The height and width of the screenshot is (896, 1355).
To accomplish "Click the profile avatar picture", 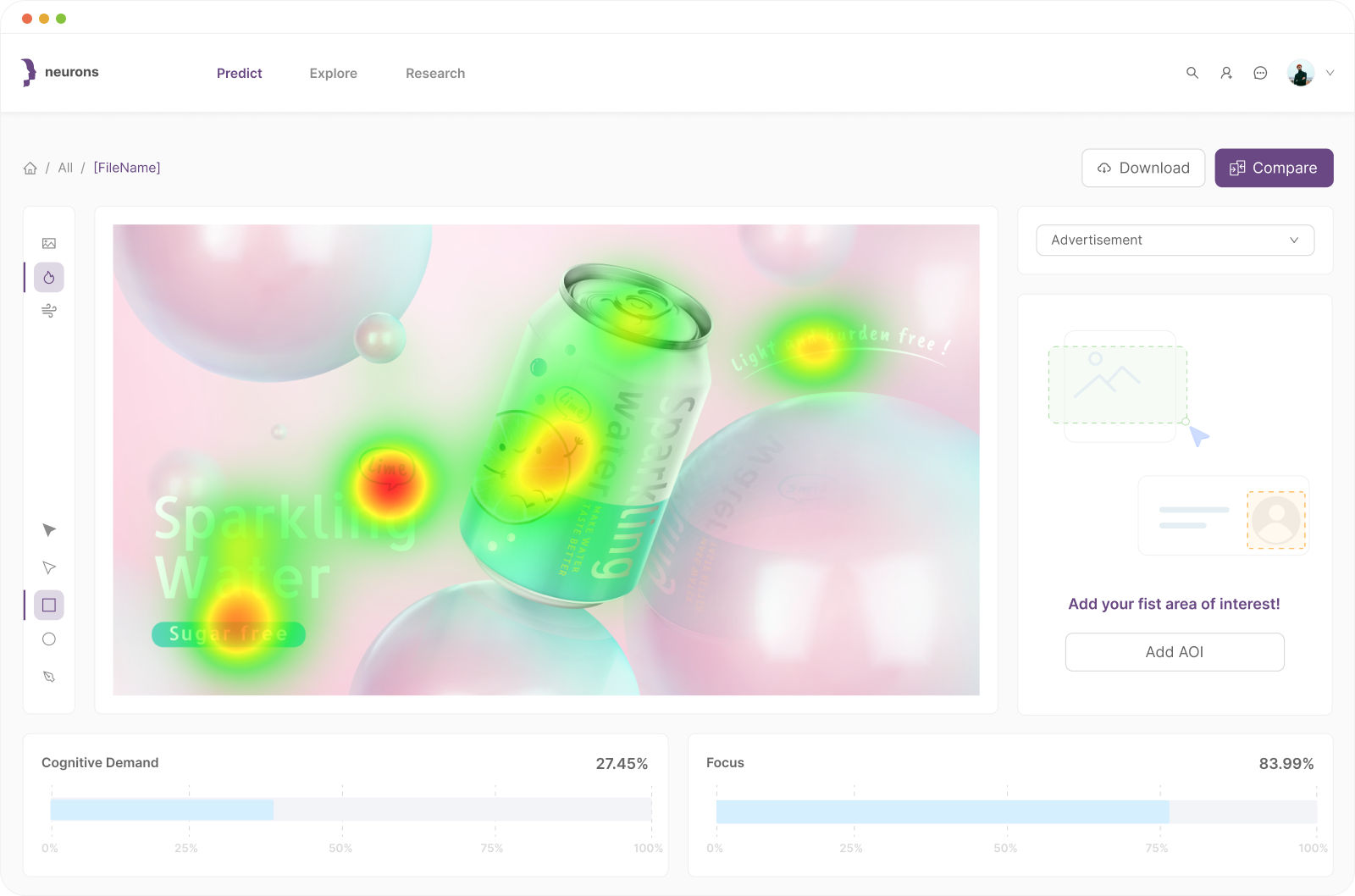I will [x=1301, y=73].
